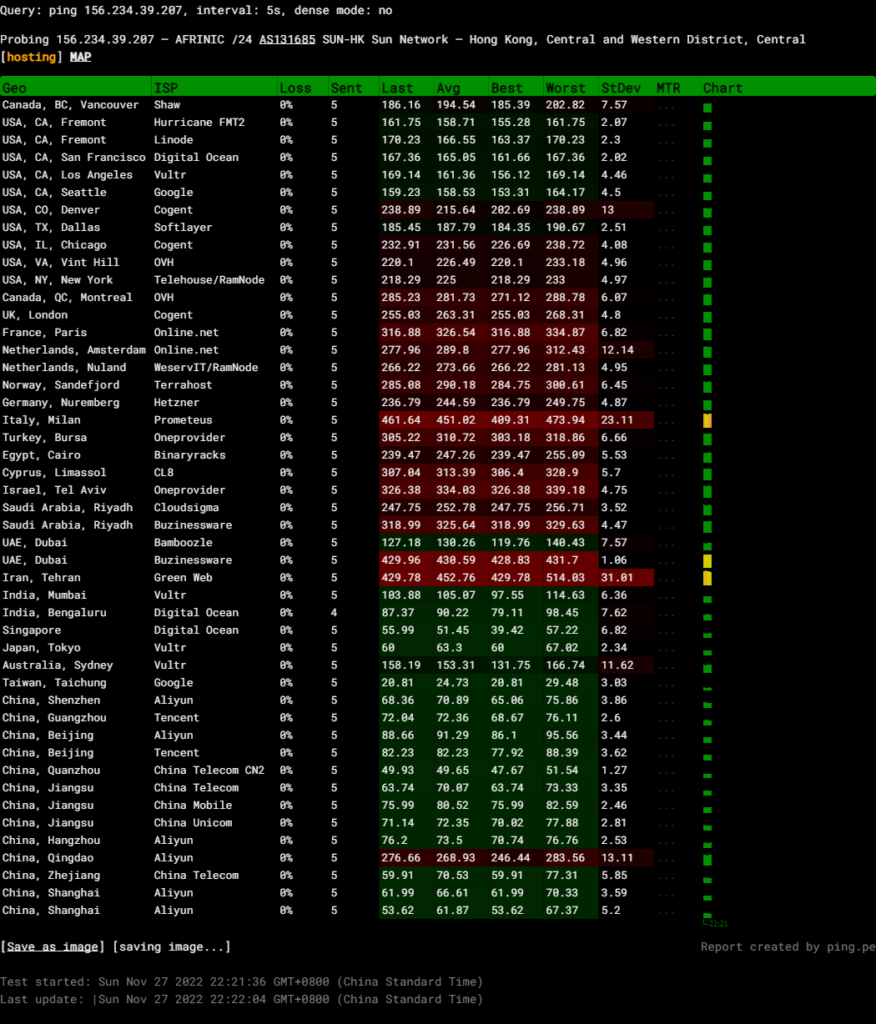Click the Chart column header
Viewport: 876px width, 1024px height.
click(x=722, y=88)
